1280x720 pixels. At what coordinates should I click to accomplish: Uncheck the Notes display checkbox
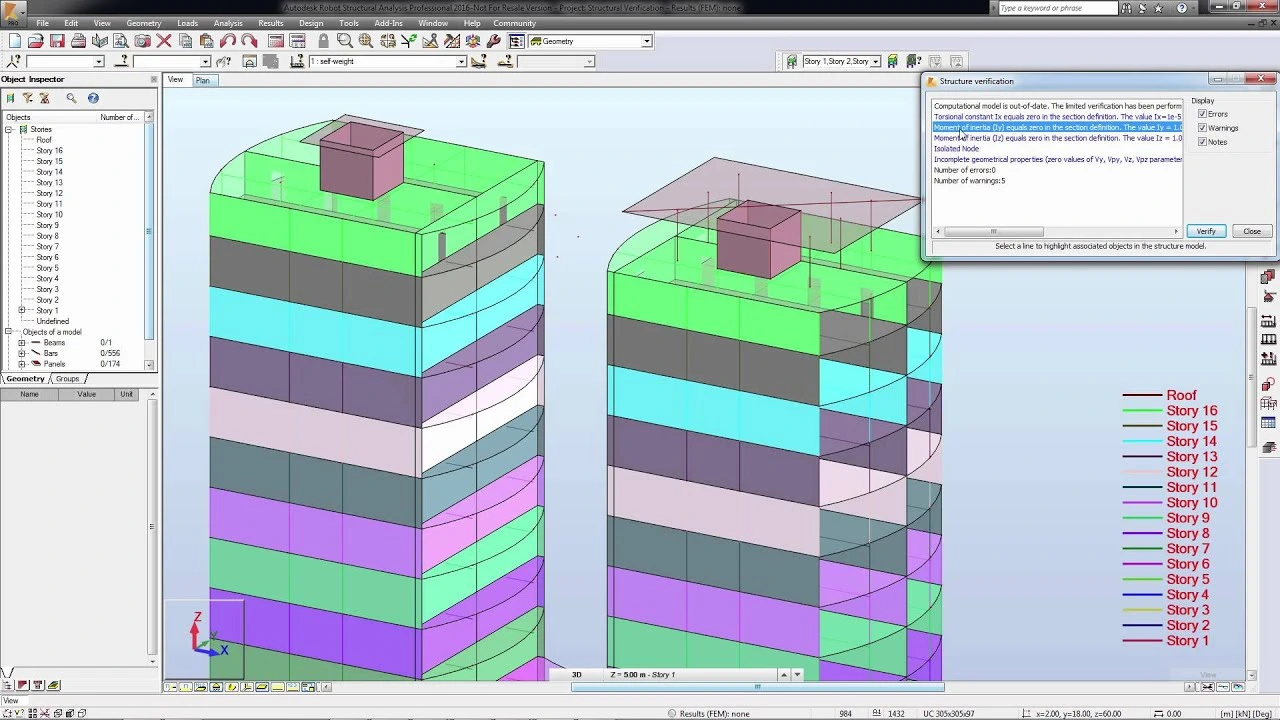[x=1202, y=142]
